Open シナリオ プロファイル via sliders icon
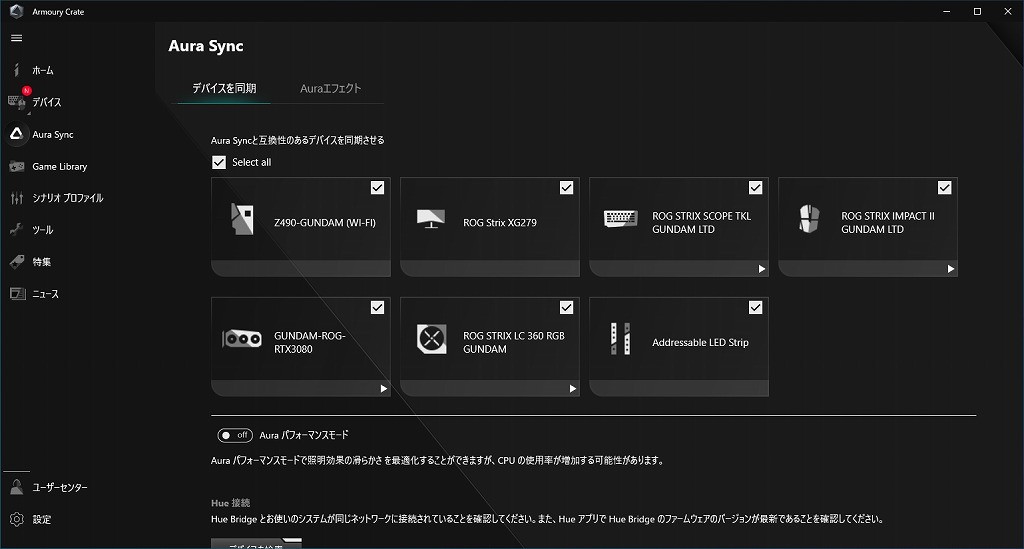This screenshot has width=1024, height=549. coord(17,198)
